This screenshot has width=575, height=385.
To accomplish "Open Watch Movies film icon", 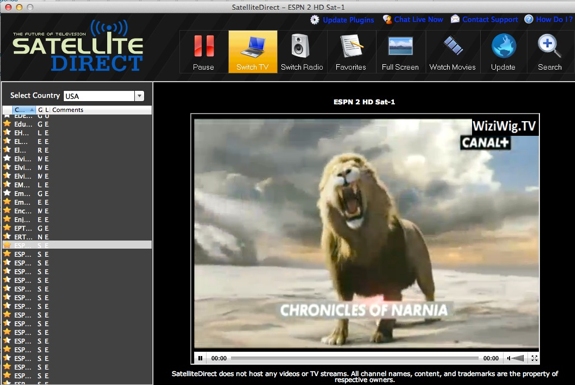I will (453, 46).
